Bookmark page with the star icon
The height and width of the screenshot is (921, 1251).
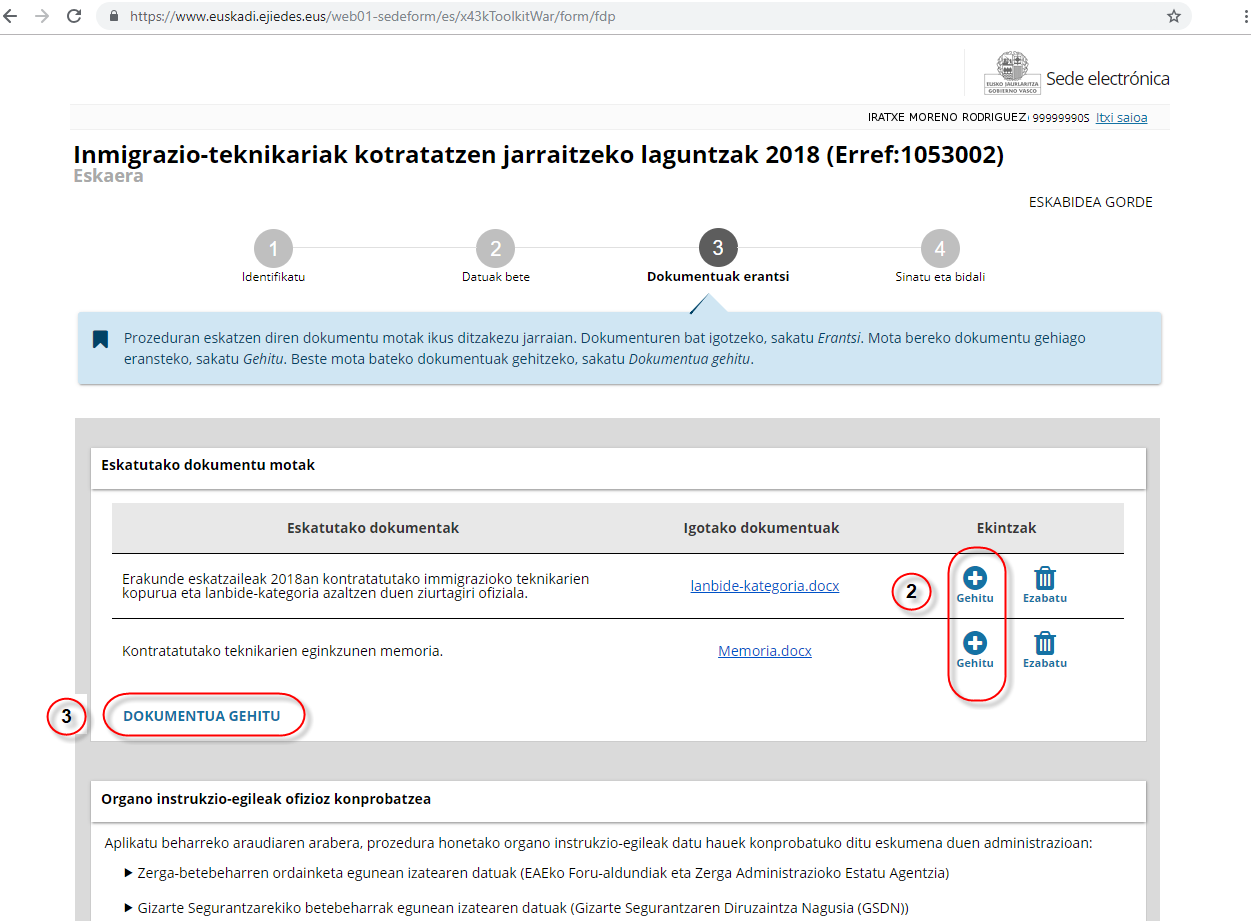(1173, 16)
